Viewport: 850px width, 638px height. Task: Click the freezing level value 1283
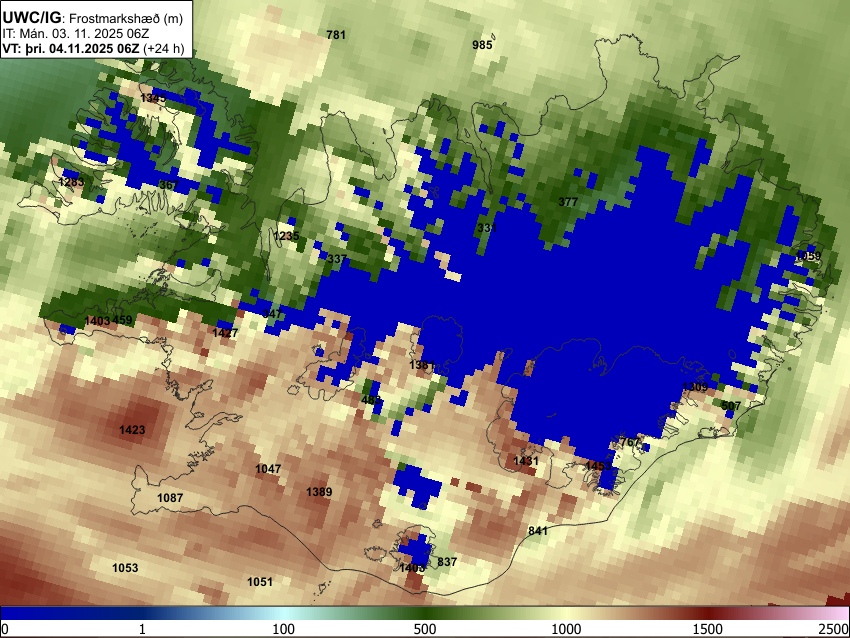(x=72, y=181)
